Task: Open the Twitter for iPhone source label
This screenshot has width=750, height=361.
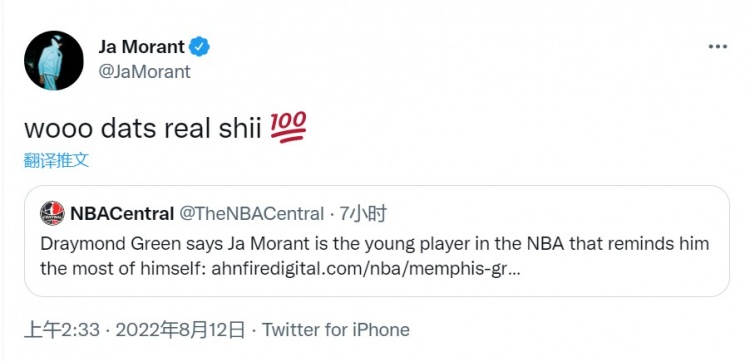Action: (336, 330)
